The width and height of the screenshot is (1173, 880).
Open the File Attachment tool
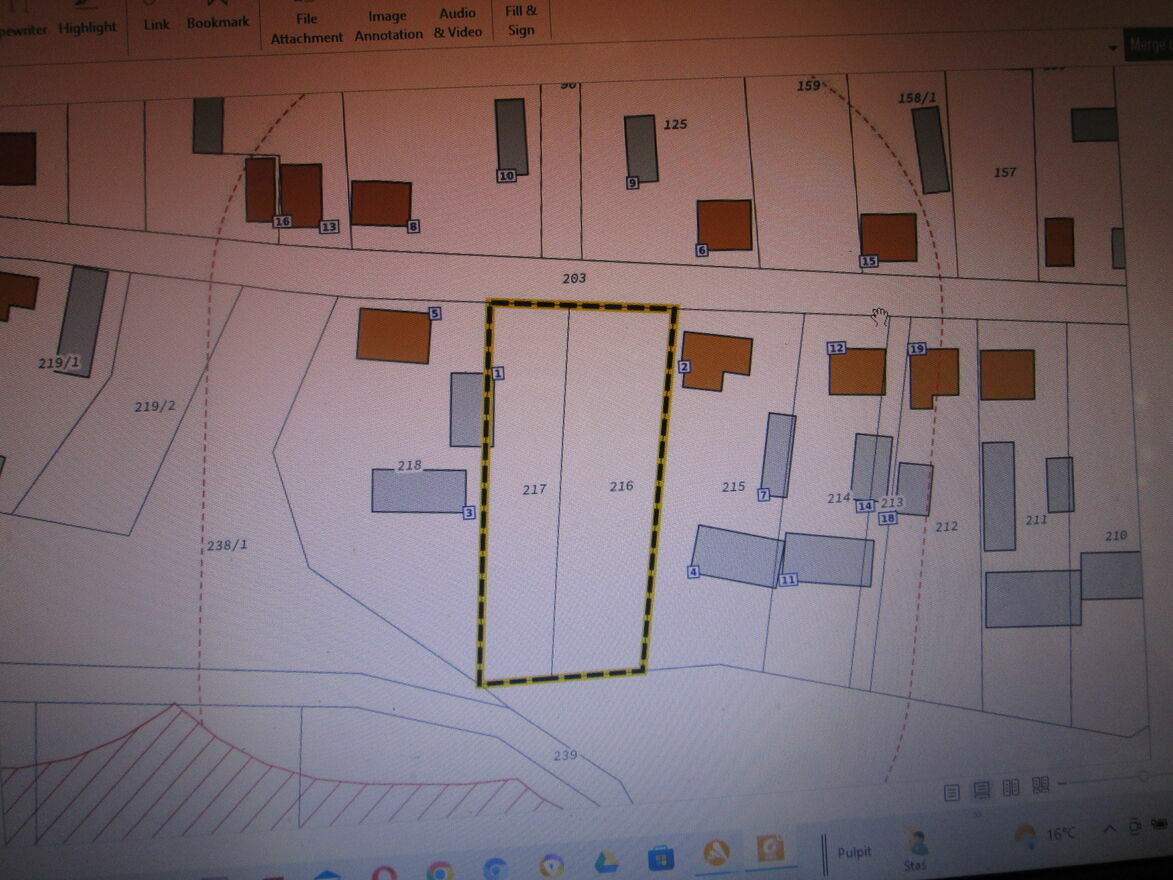point(307,27)
